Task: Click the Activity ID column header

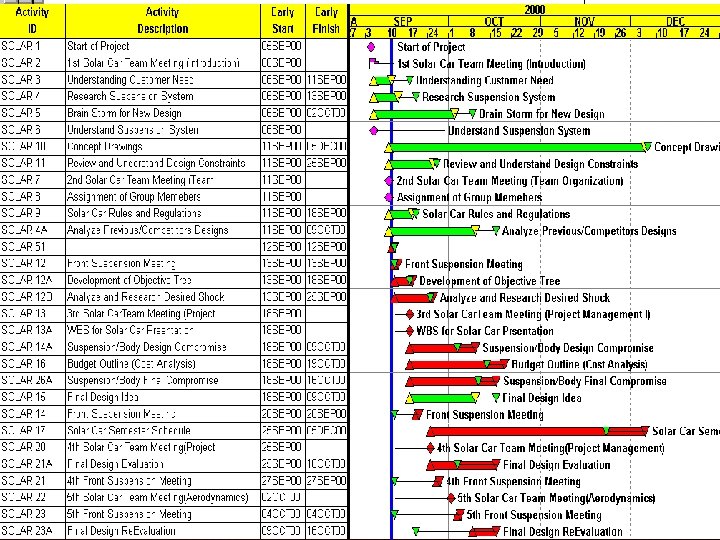Action: point(32,21)
